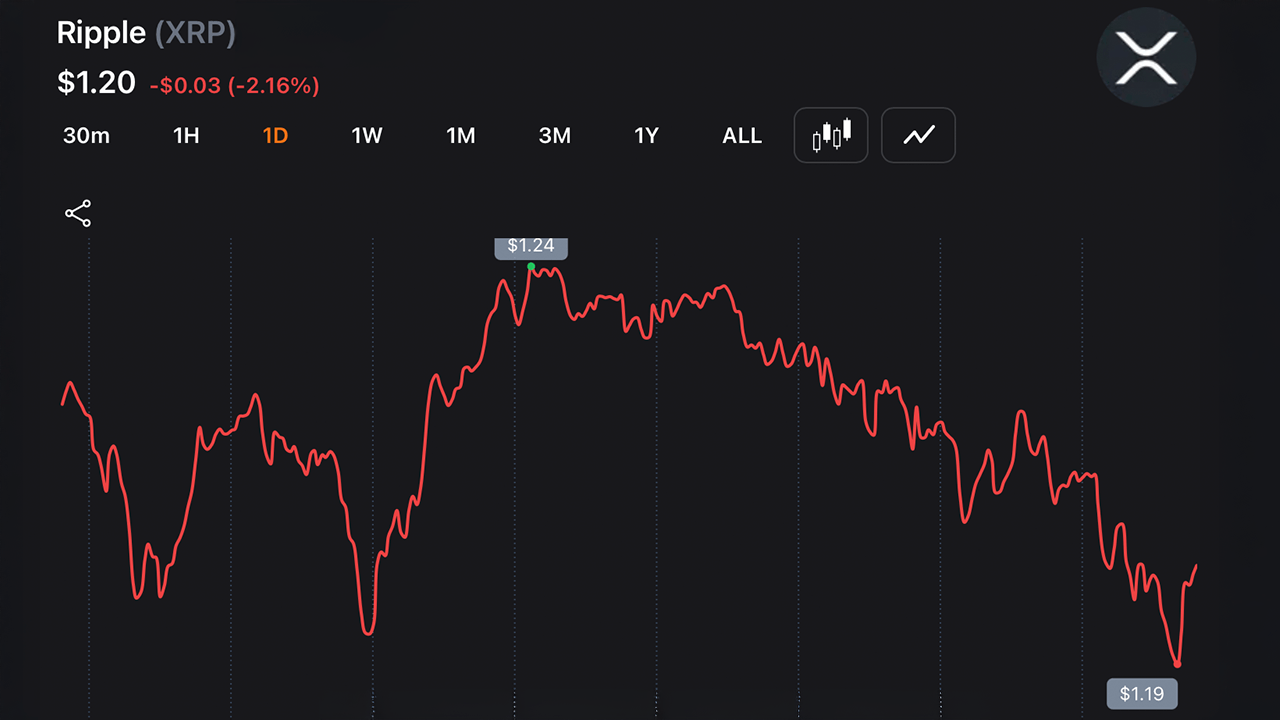Switch to candlestick chart view

click(831, 135)
